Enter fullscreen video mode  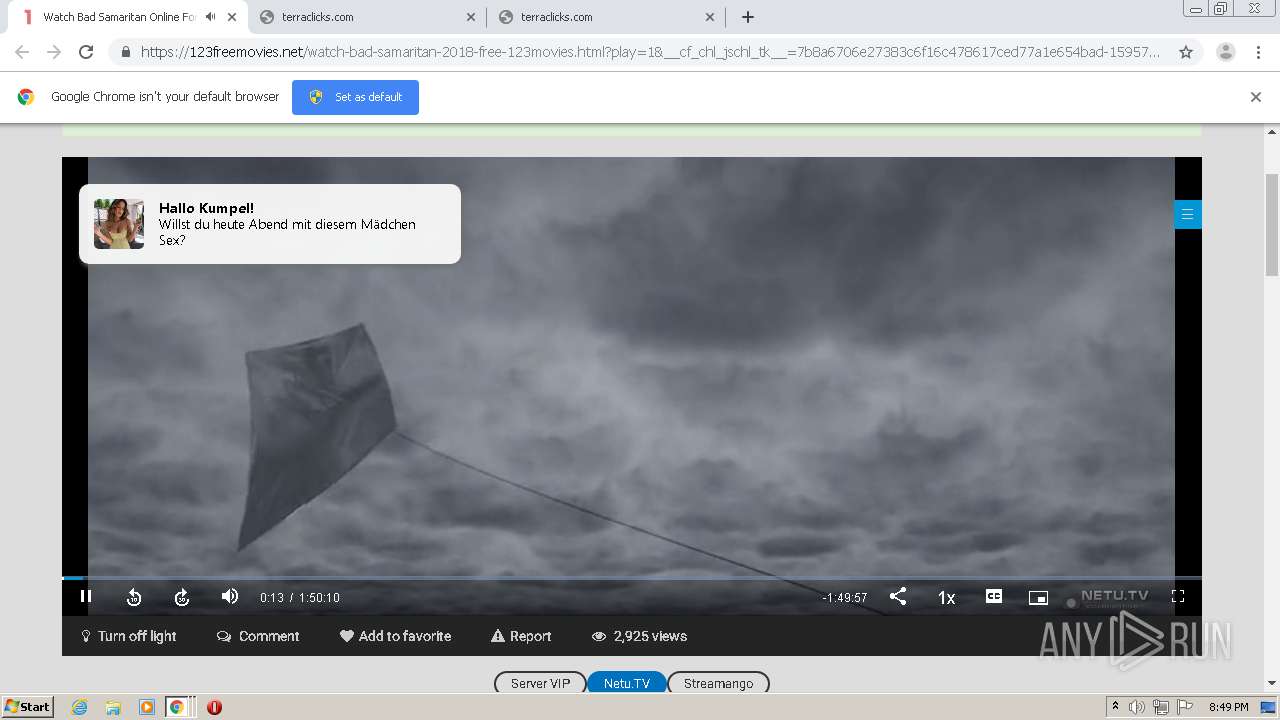(x=1178, y=596)
